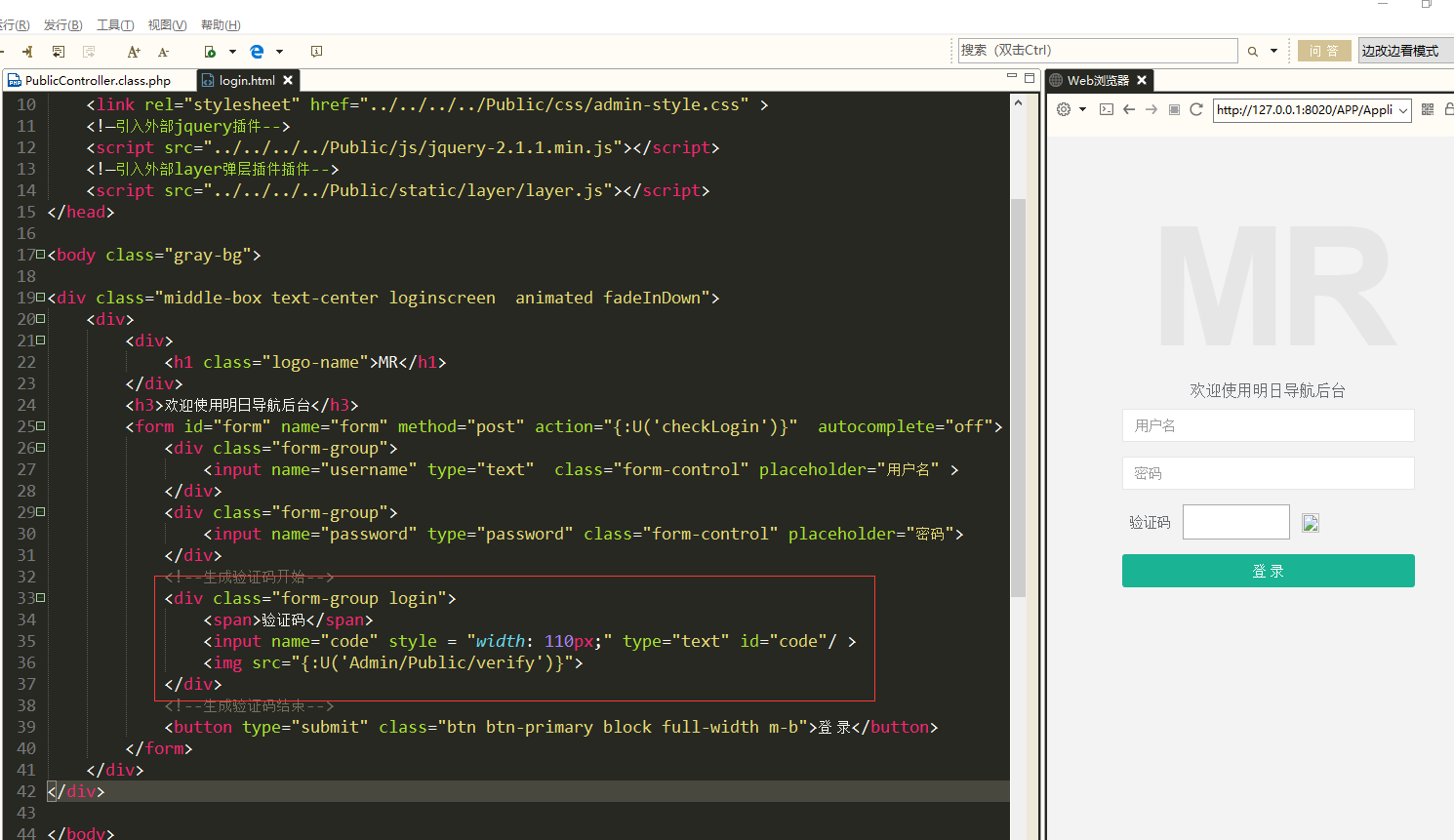Close the Web浏览器 panel

click(1142, 80)
